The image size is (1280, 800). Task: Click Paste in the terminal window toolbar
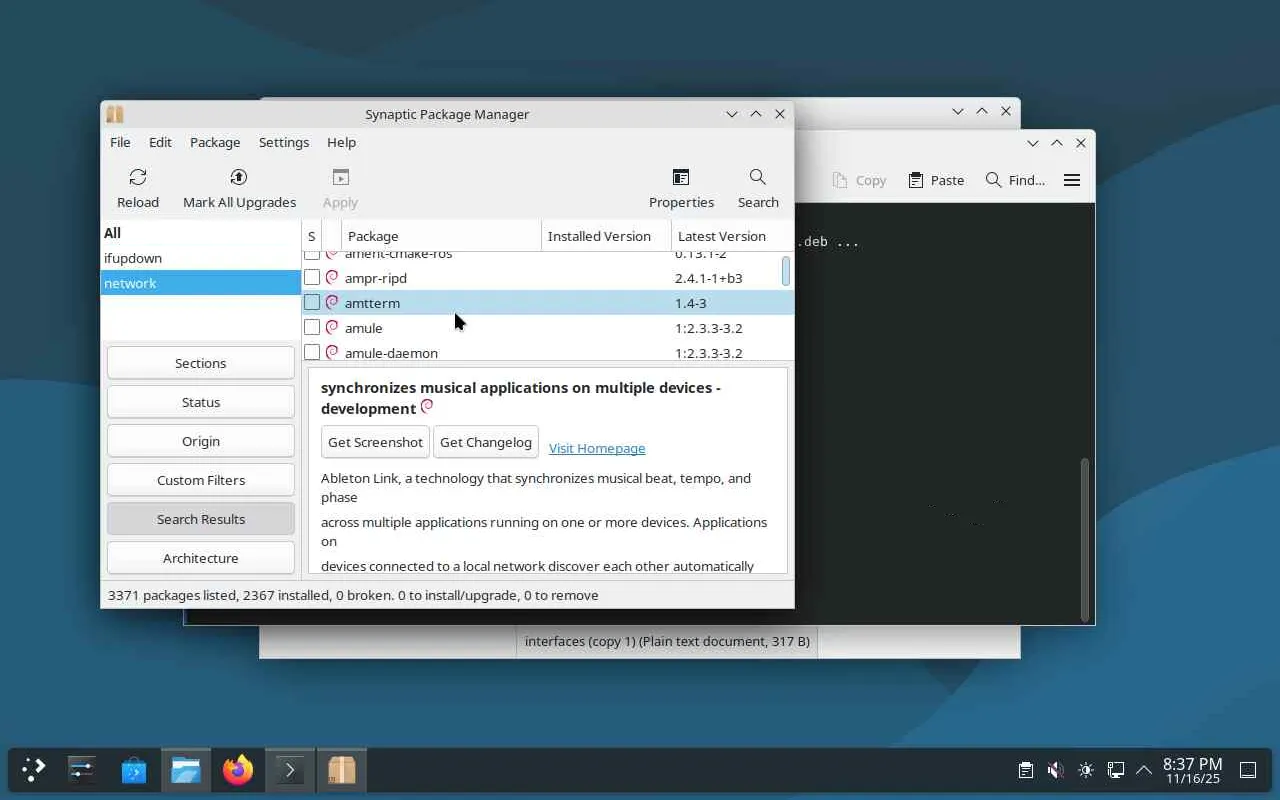936,180
